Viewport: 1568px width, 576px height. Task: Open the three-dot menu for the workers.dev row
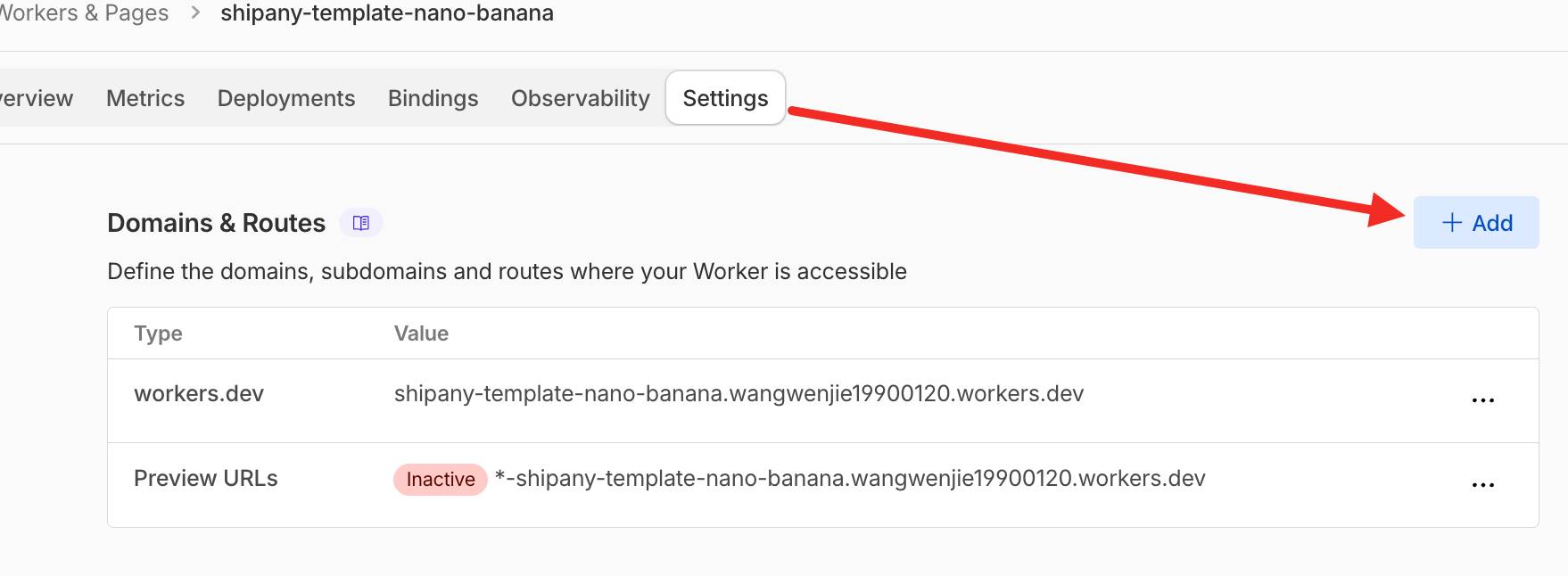[1482, 400]
